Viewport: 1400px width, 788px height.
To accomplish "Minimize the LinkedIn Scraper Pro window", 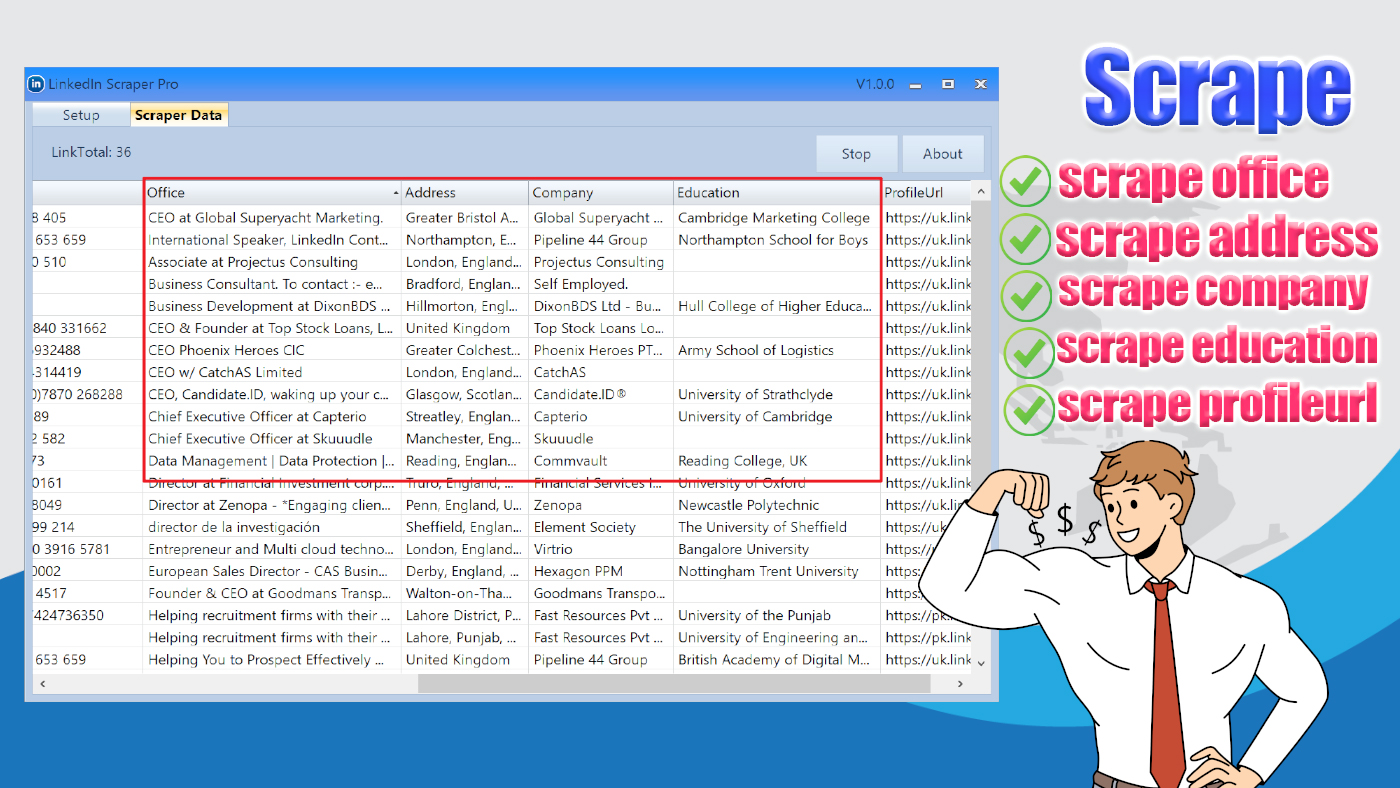I will coord(915,85).
